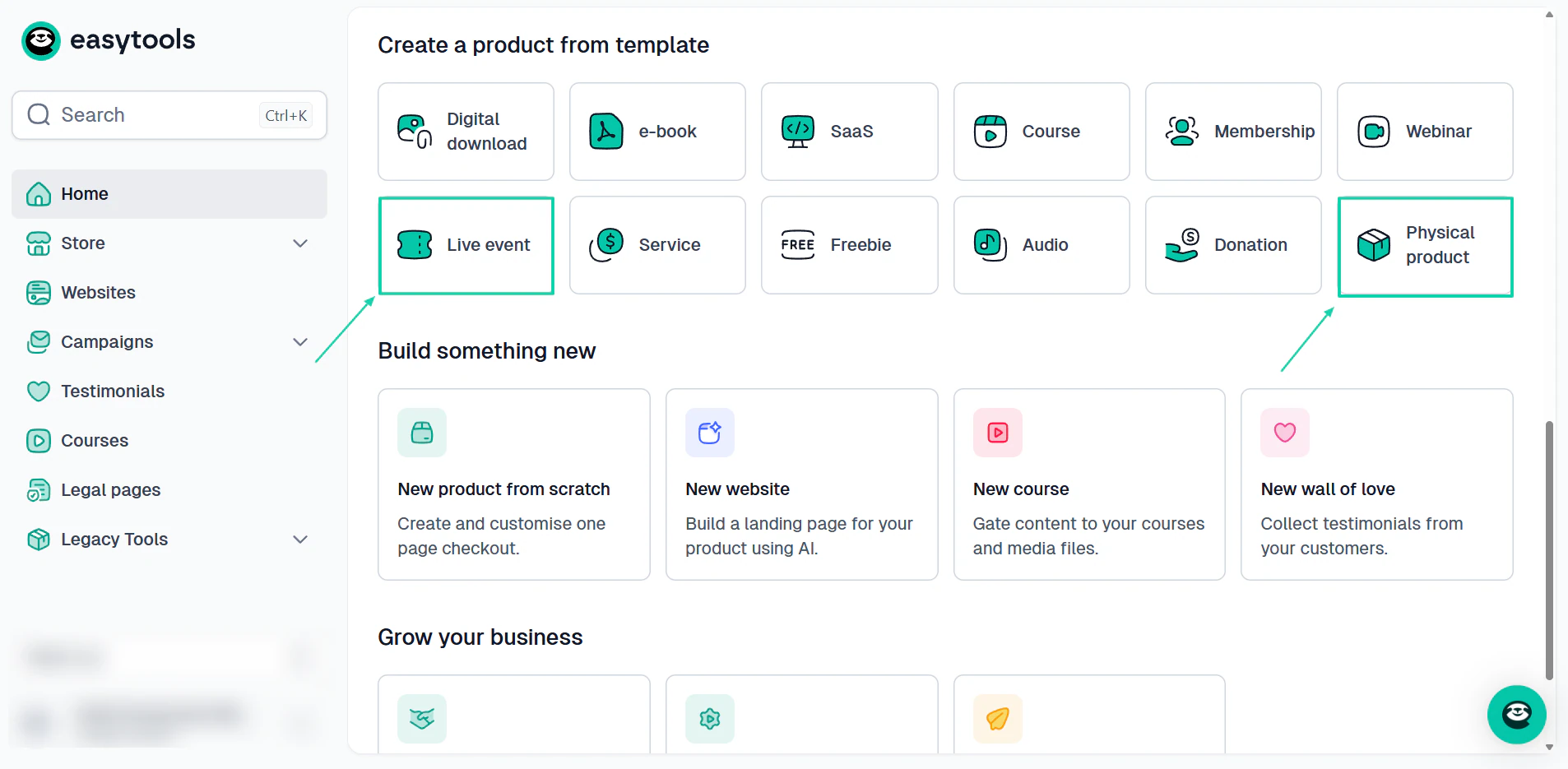Click the Physical product box icon
Screen dimensions: 1568x769
point(1374,245)
